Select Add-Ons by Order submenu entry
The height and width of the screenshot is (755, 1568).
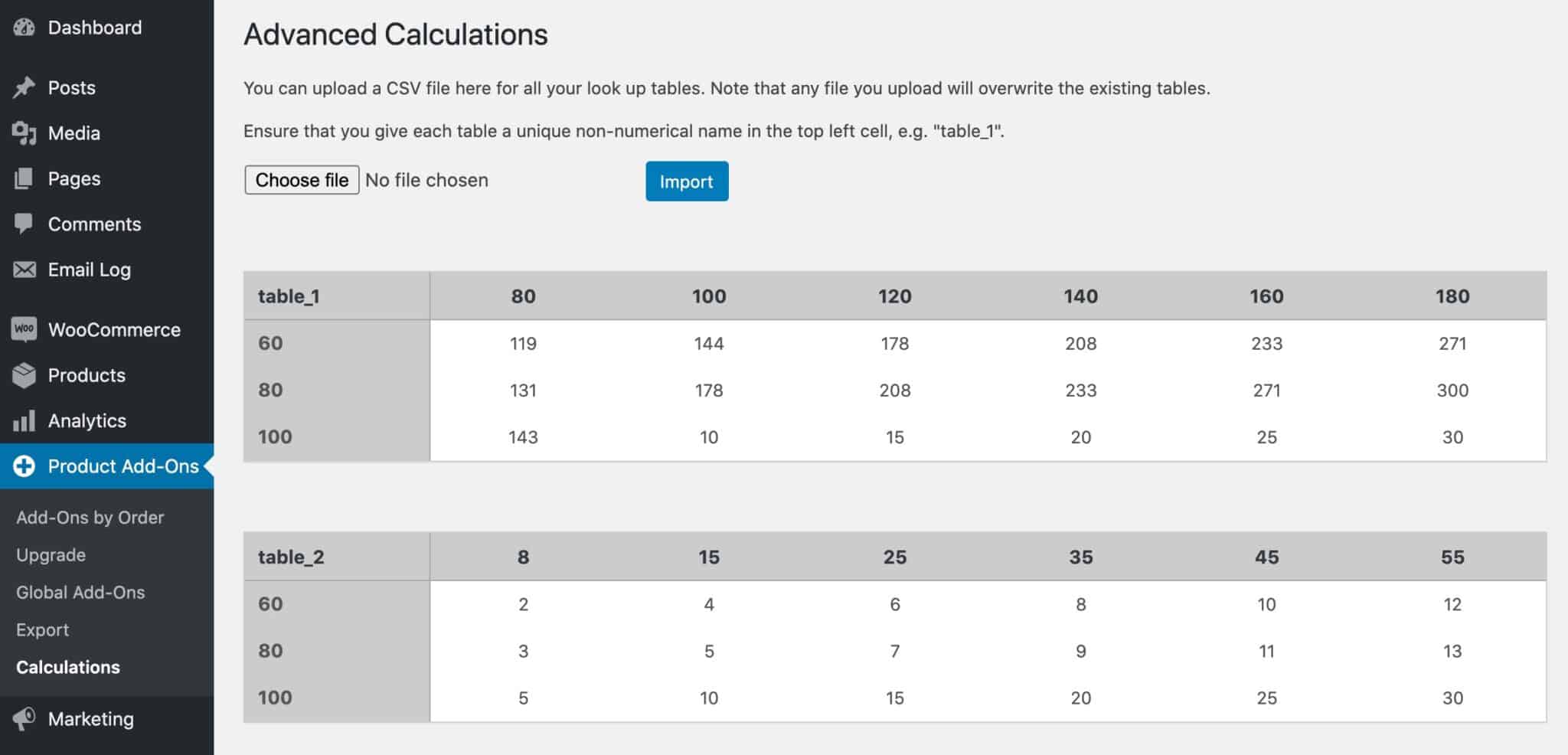point(90,517)
